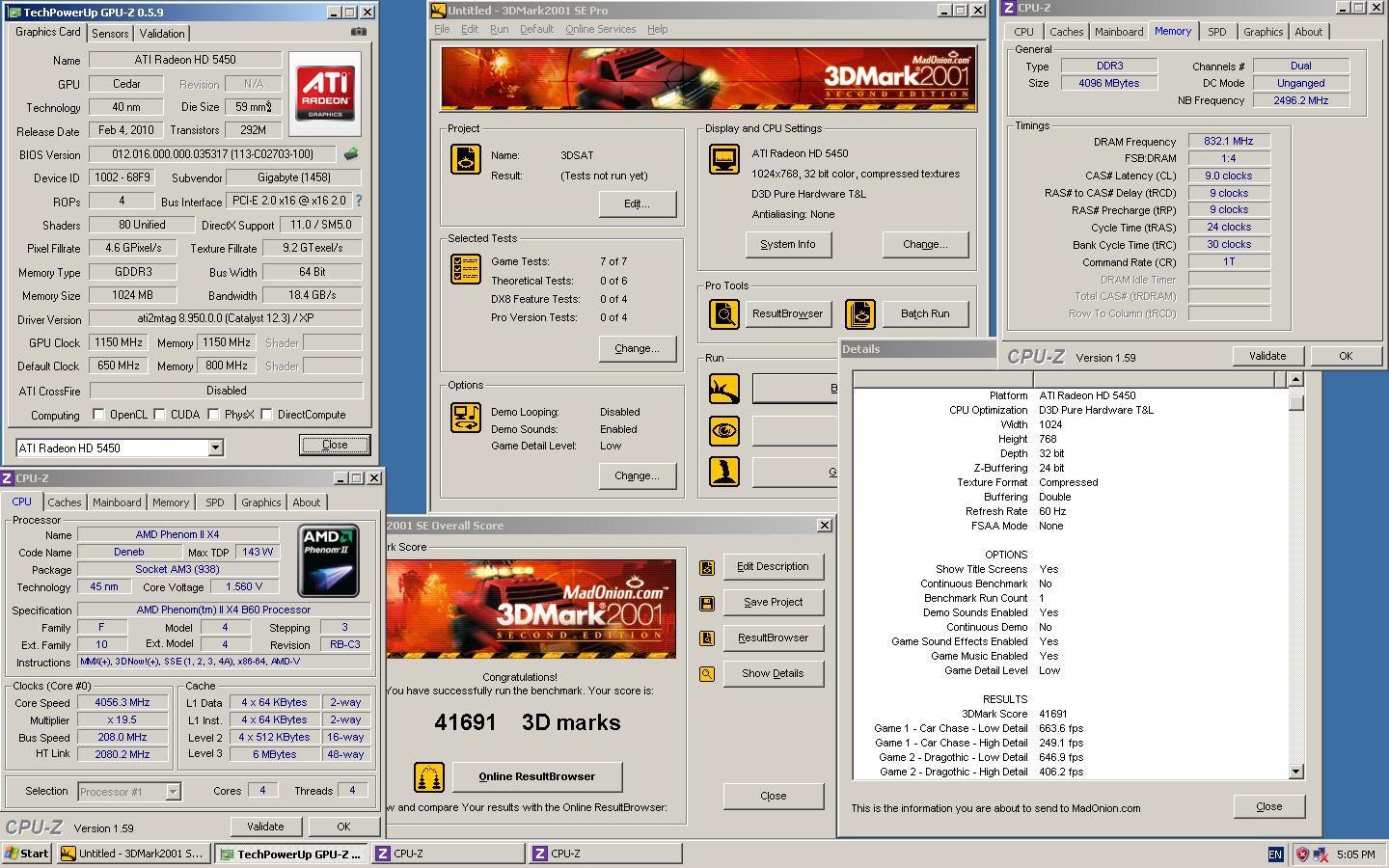The image size is (1389, 868).
Task: Enable the DirectCompute checkbox in GPU-Z
Action: (267, 415)
